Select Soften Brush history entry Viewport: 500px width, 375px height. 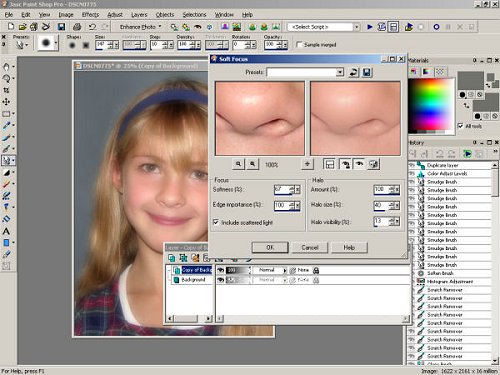pyautogui.click(x=440, y=273)
